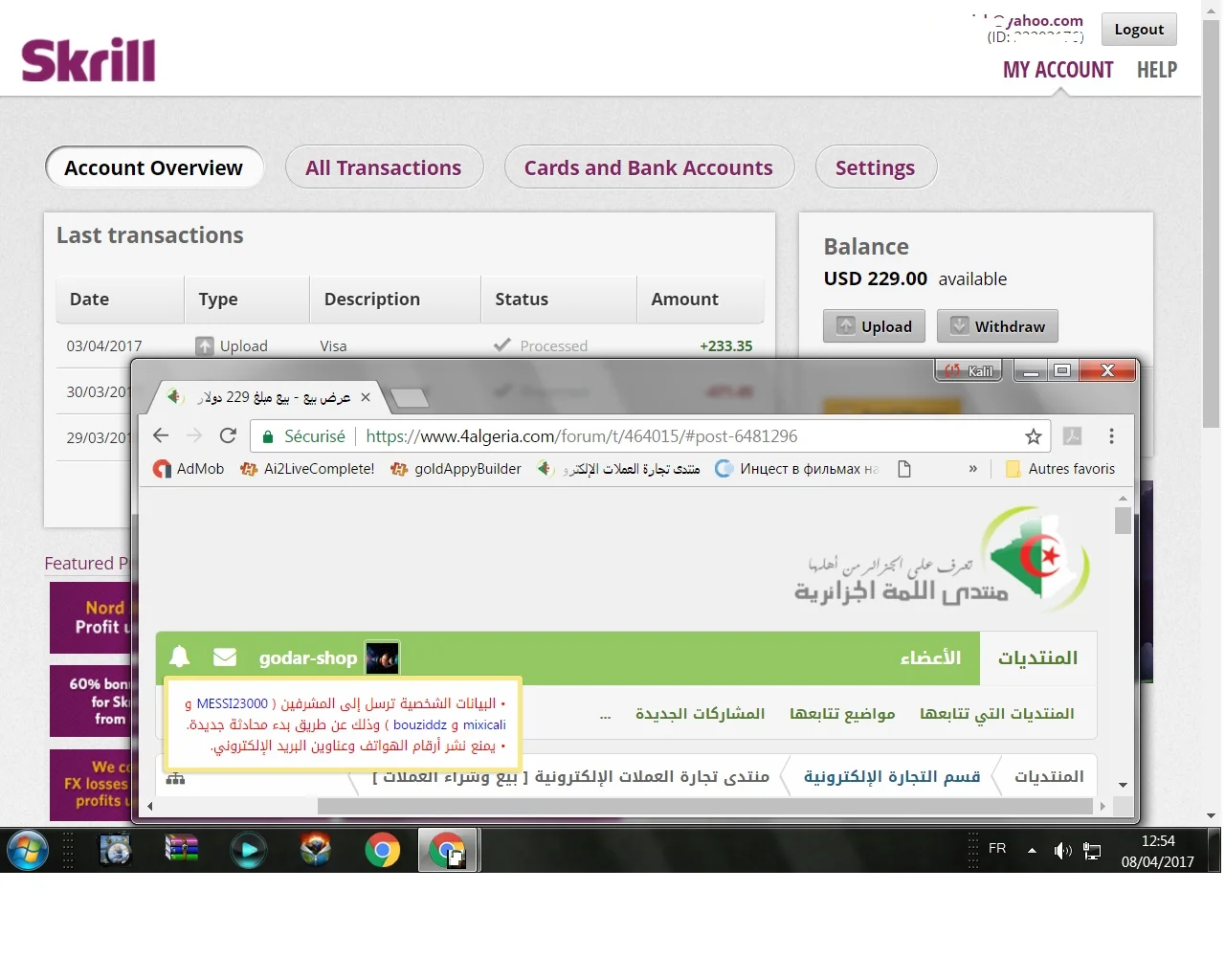The image size is (1225, 980).
Task: Open the AdMob bookmark
Action: click(189, 469)
